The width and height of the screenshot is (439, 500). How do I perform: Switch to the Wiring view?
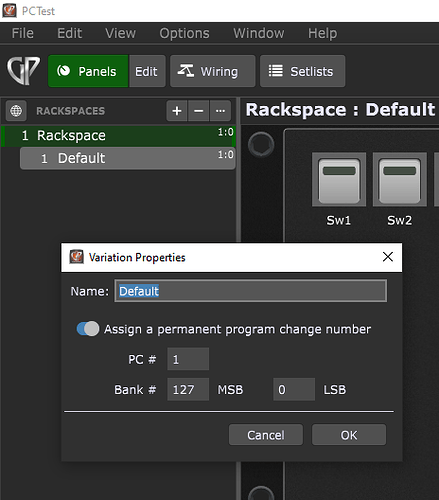(x=213, y=71)
